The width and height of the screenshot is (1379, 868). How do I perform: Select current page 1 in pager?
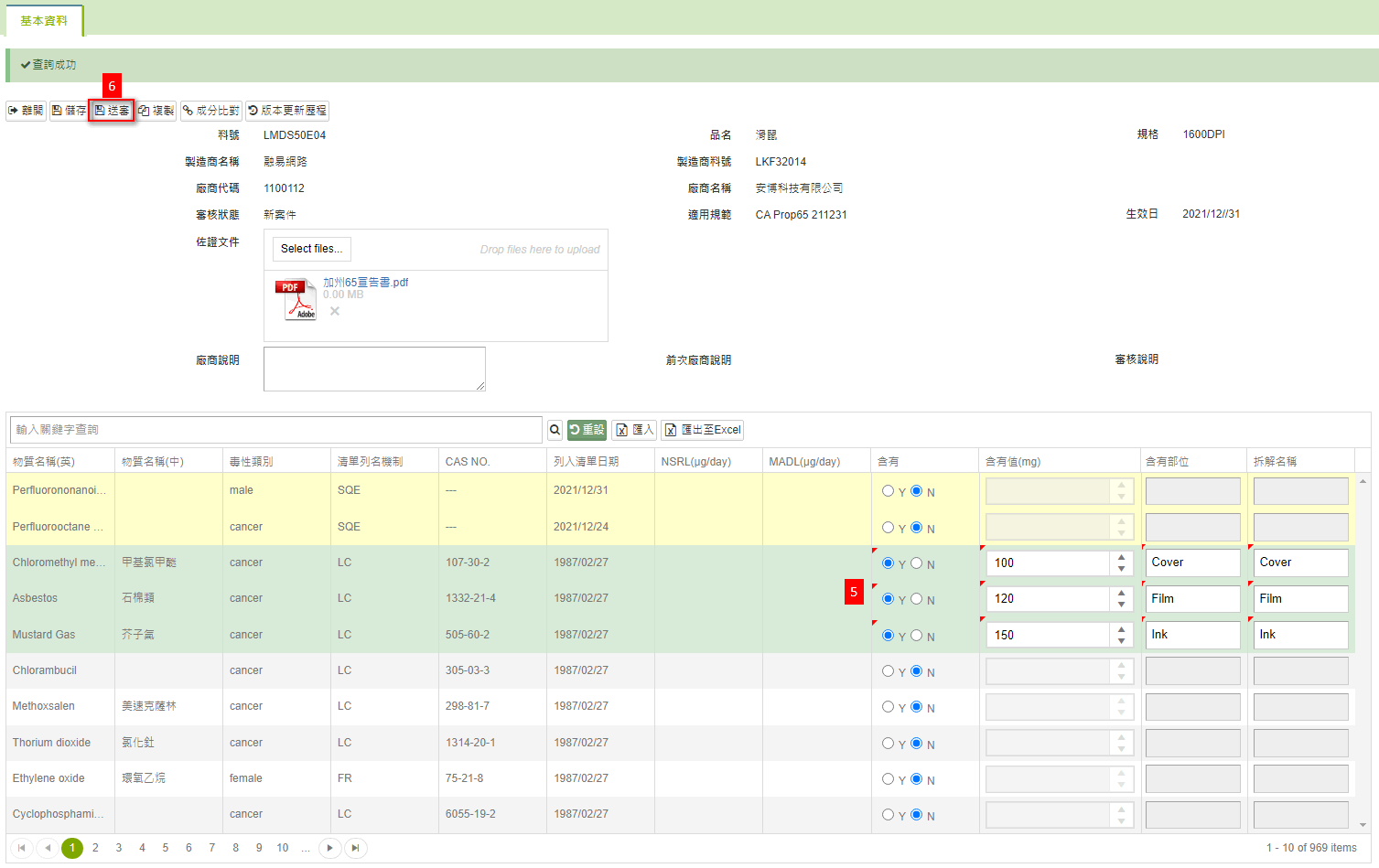(72, 848)
